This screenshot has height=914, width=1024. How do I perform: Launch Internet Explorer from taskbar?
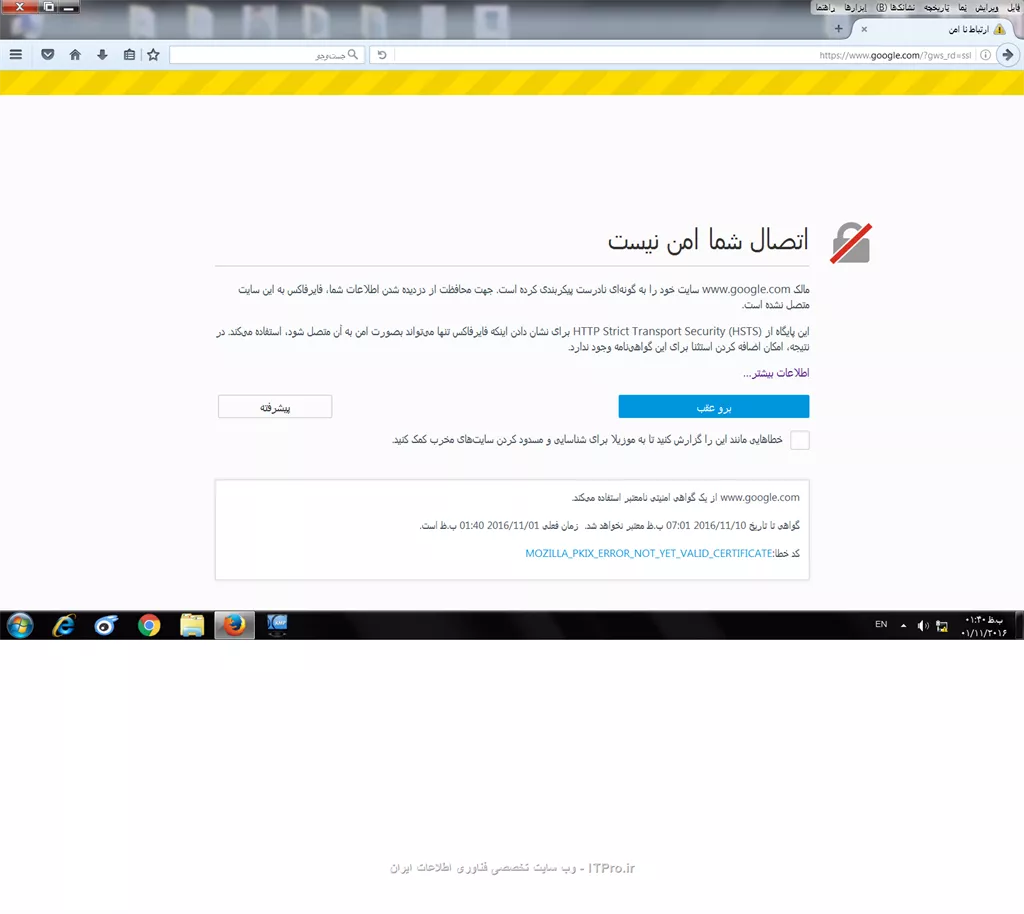pyautogui.click(x=63, y=625)
